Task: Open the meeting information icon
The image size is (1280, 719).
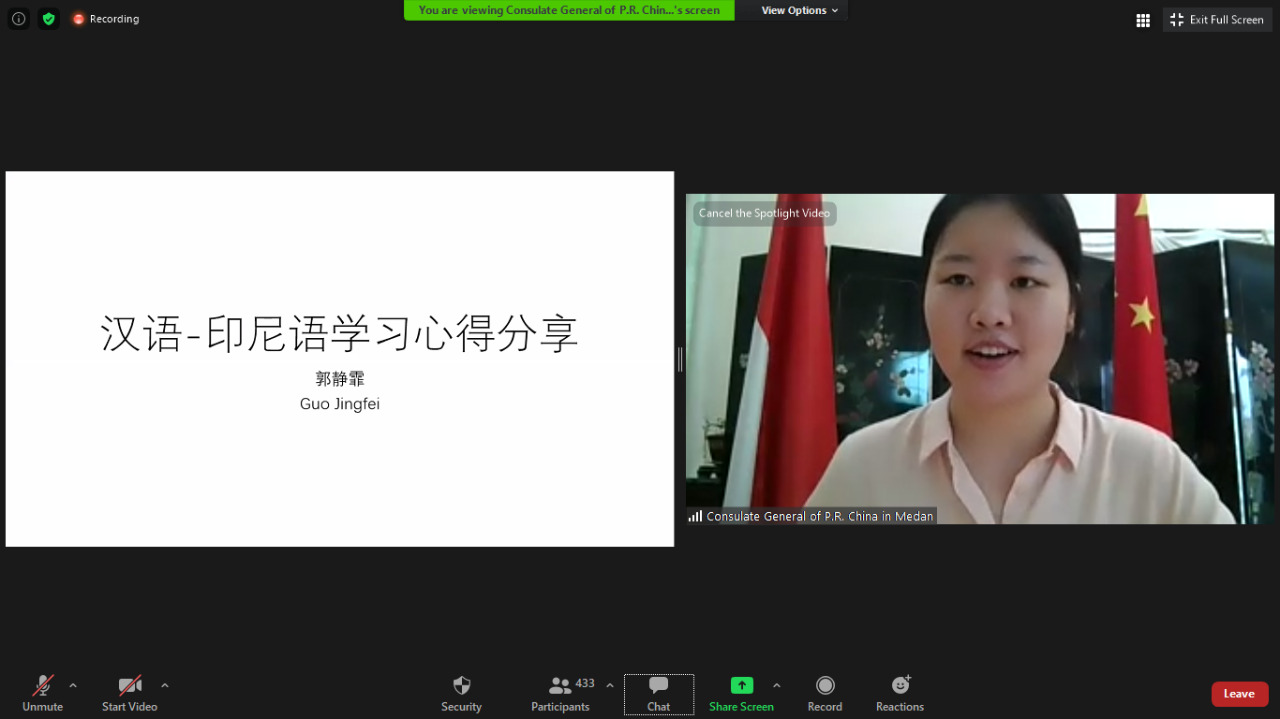Action: 18,18
